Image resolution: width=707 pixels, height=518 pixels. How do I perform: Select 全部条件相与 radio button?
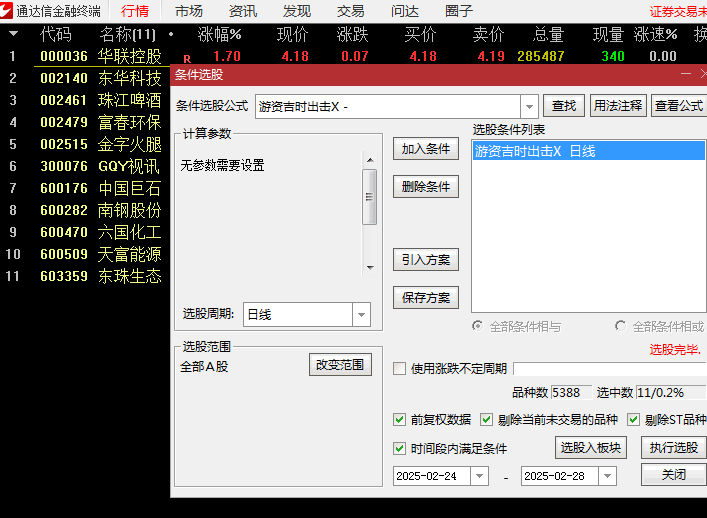point(477,326)
